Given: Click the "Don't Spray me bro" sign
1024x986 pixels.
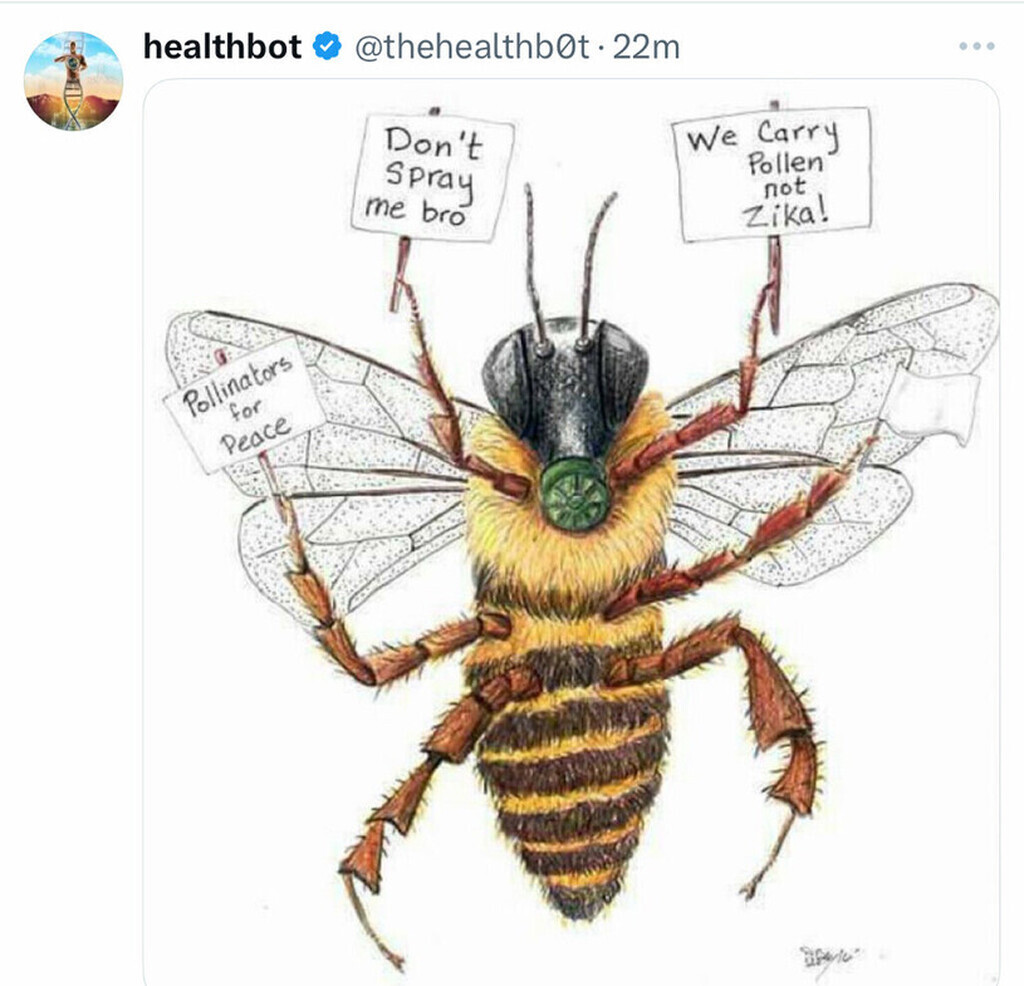Looking at the screenshot, I should coord(432,176).
